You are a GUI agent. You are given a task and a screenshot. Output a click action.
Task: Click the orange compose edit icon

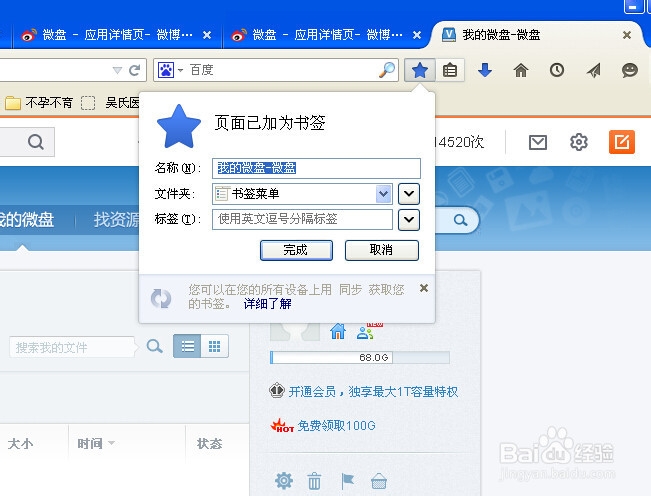pos(622,142)
